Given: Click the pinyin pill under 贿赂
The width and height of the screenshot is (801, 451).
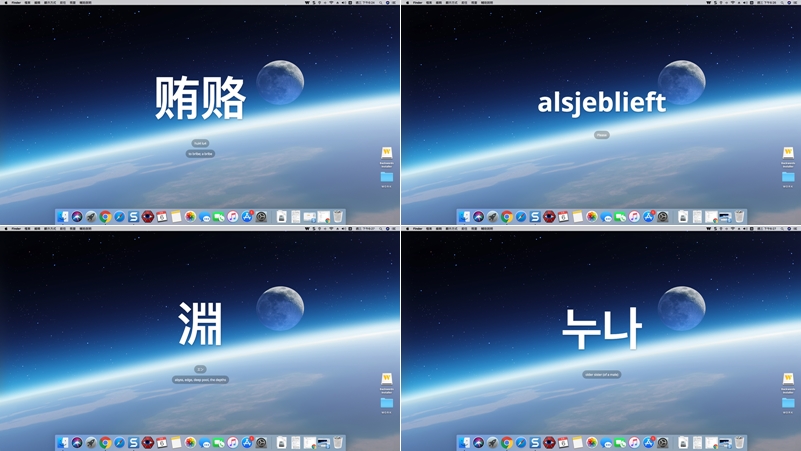Looking at the screenshot, I should coord(200,144).
